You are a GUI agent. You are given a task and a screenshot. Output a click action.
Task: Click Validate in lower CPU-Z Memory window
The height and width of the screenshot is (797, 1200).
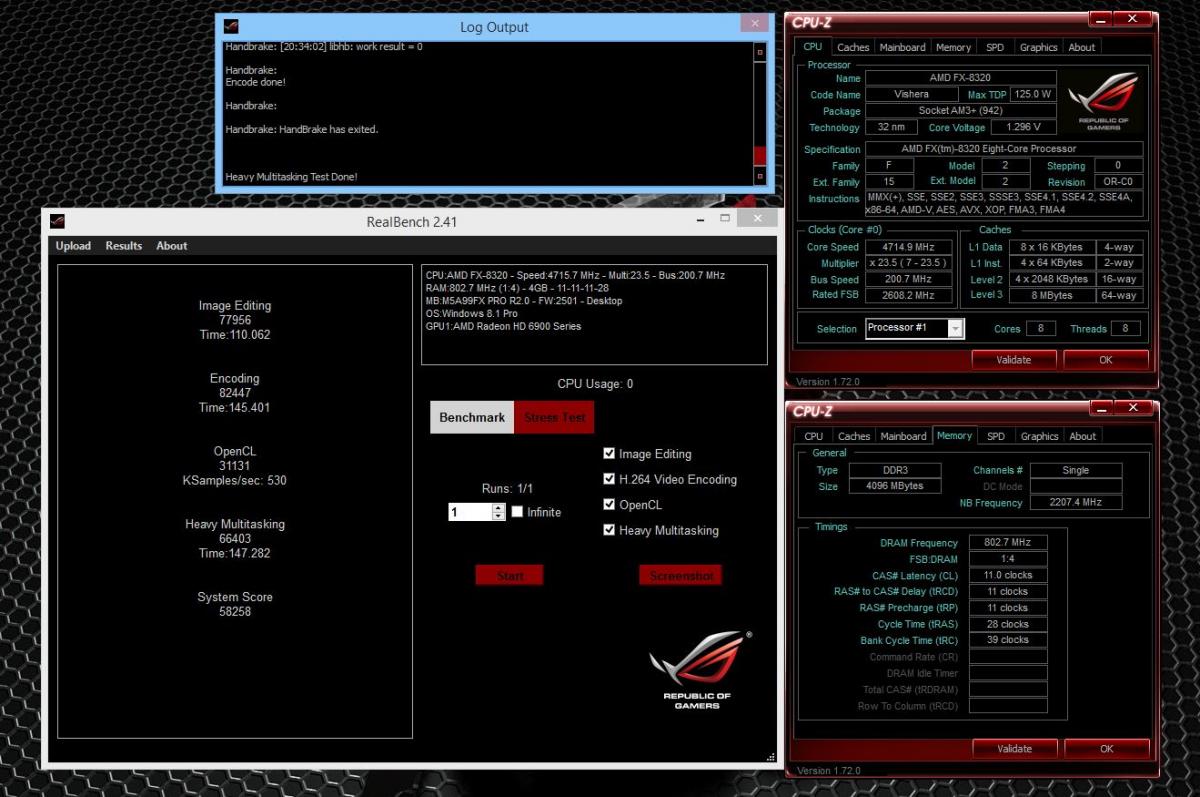pos(1015,748)
